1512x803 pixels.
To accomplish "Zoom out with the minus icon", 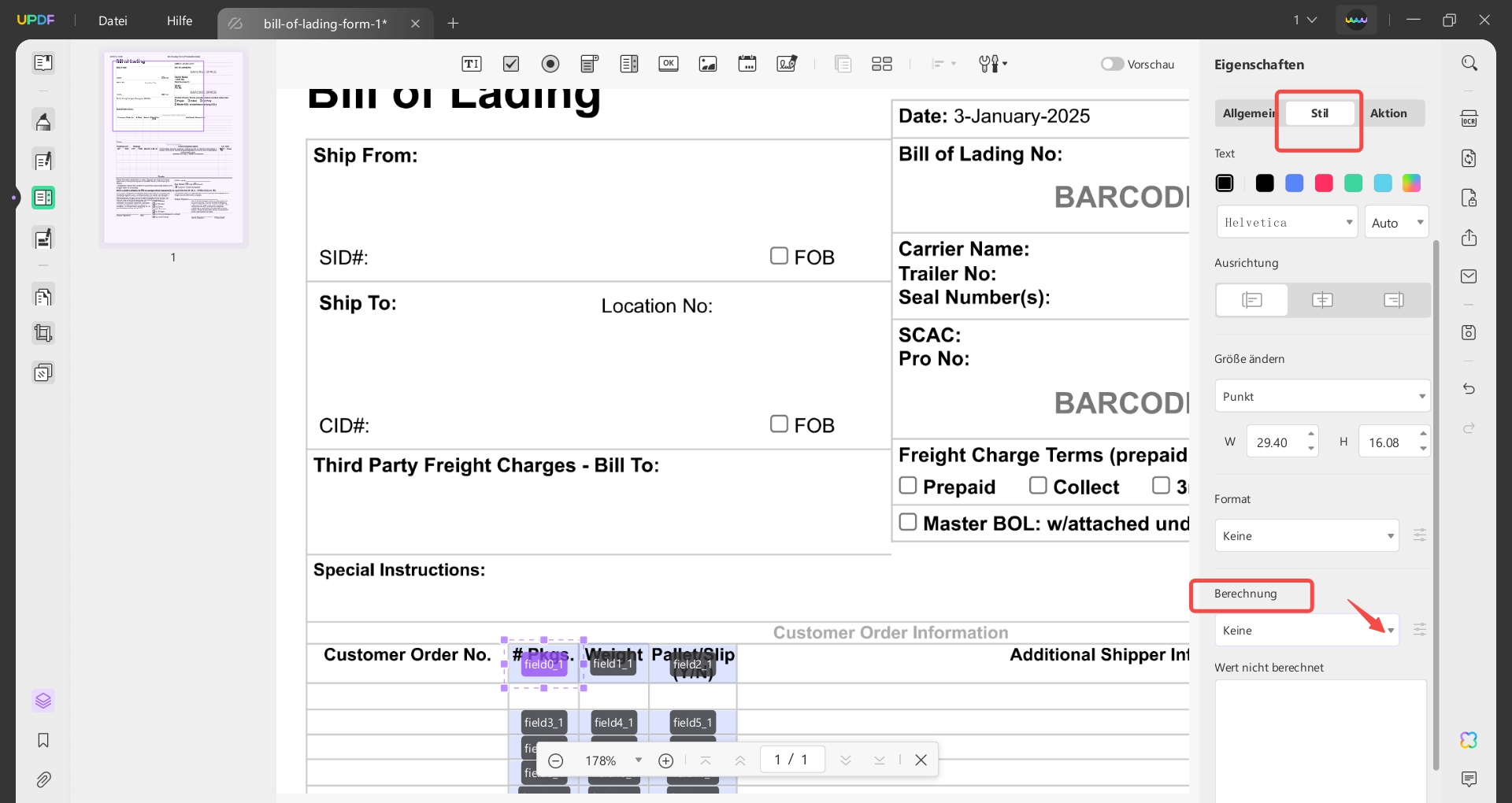I will pyautogui.click(x=556, y=760).
